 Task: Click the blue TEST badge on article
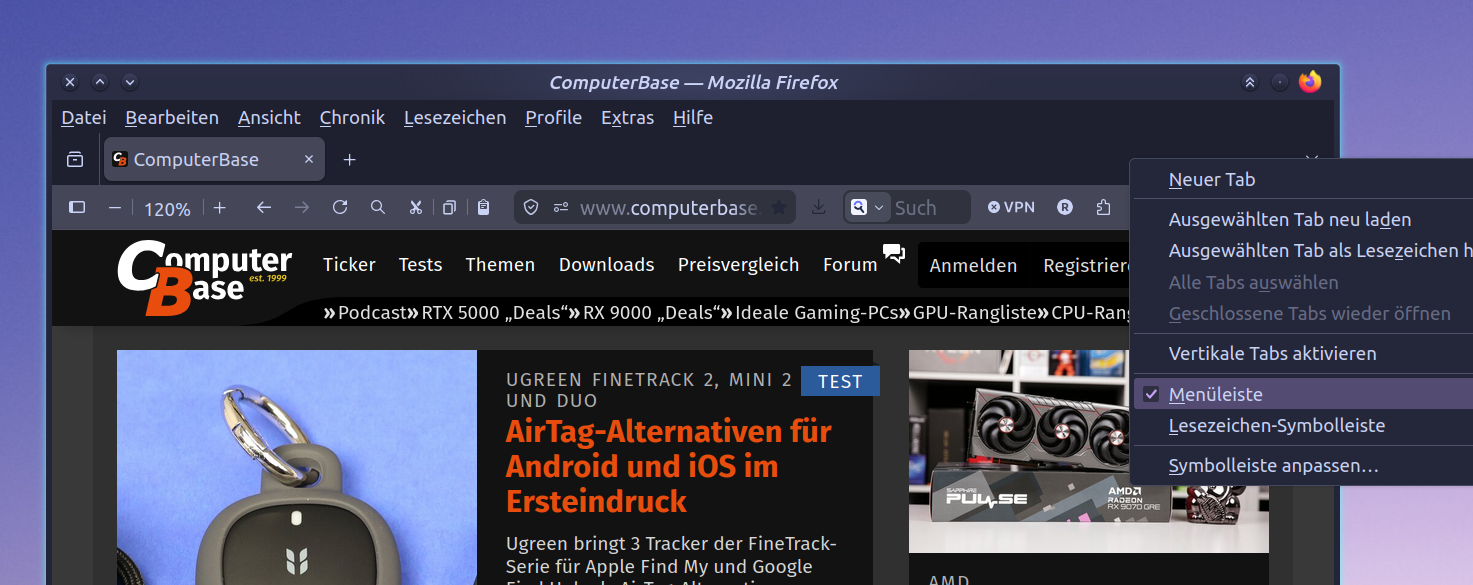[x=840, y=381]
